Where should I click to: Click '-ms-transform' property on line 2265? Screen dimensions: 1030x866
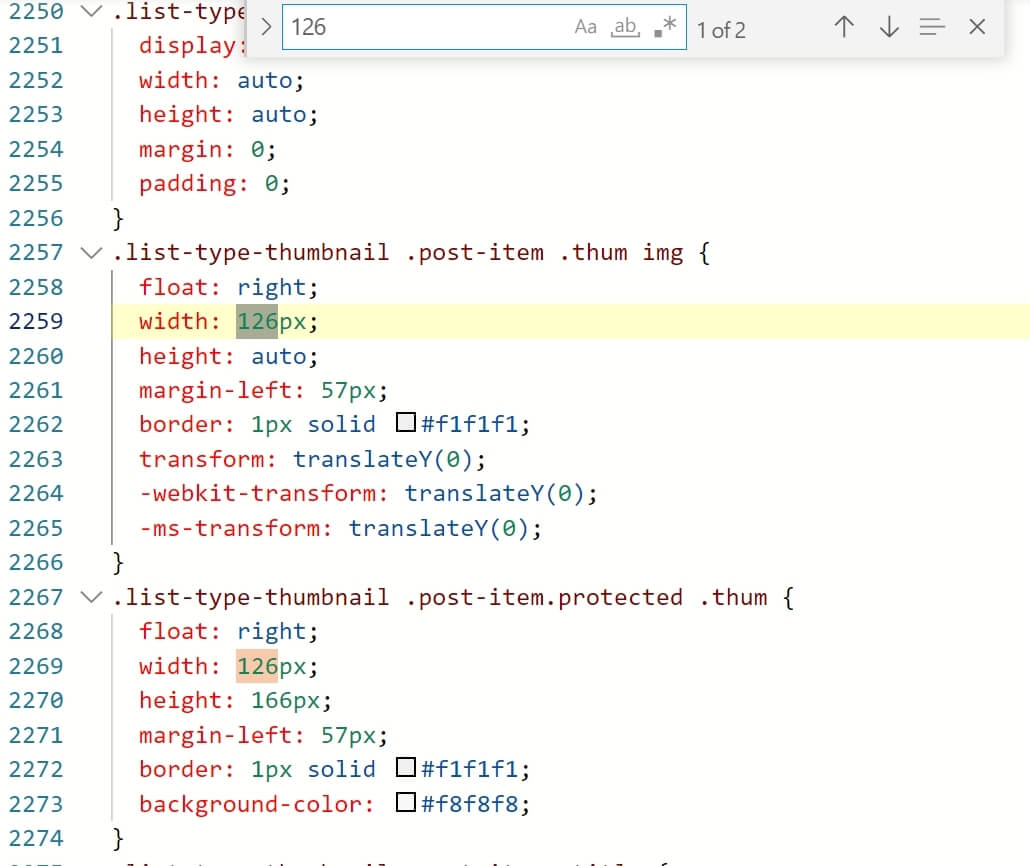[x=235, y=528]
